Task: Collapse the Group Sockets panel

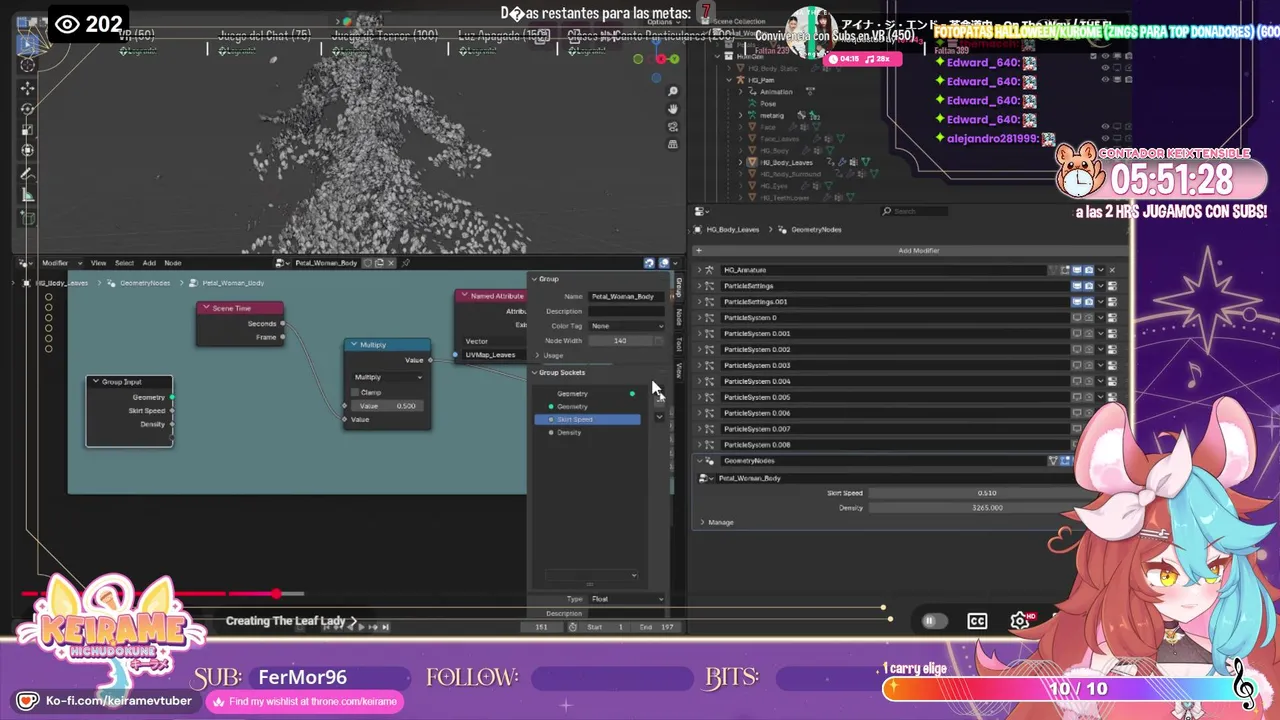Action: click(x=535, y=373)
